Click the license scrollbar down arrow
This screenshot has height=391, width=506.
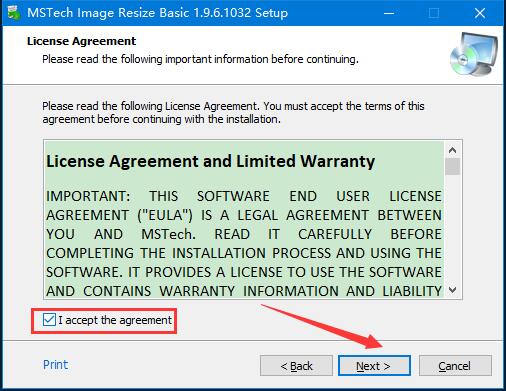pos(452,290)
